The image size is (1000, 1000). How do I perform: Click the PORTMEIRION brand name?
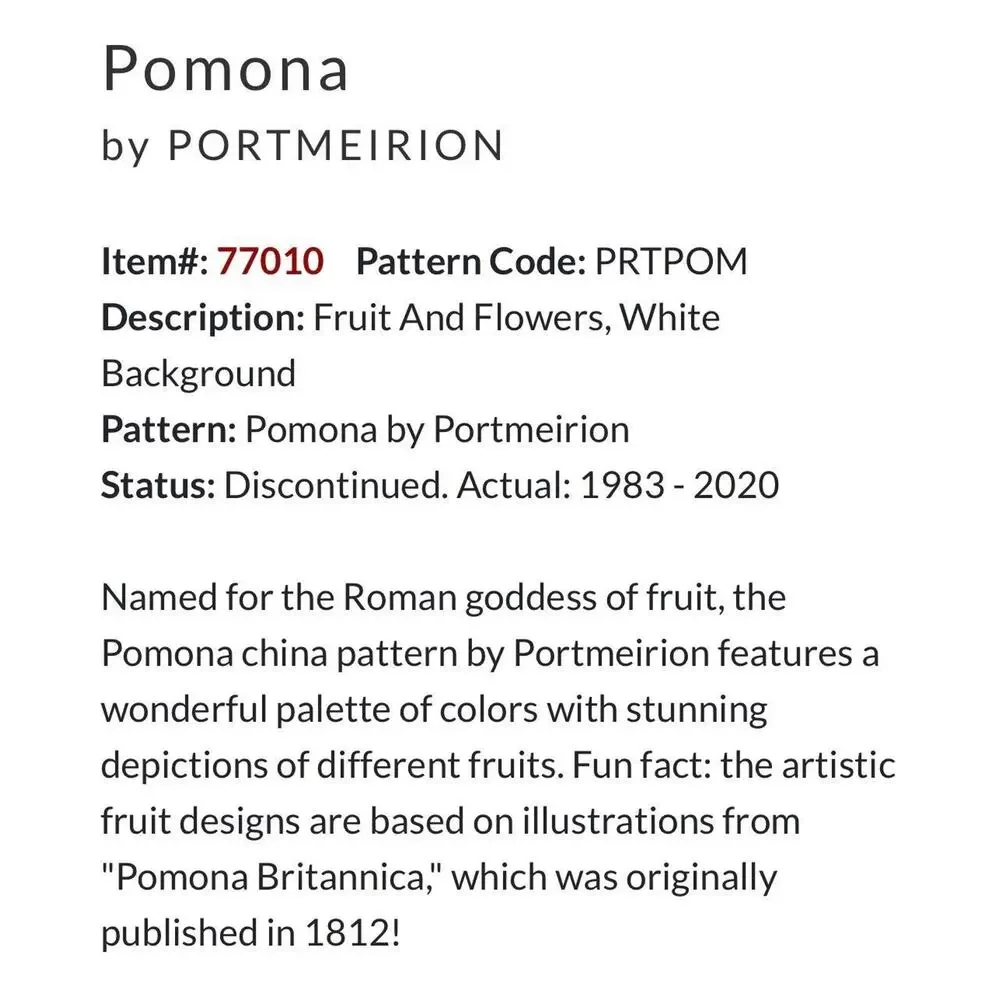click(x=336, y=145)
